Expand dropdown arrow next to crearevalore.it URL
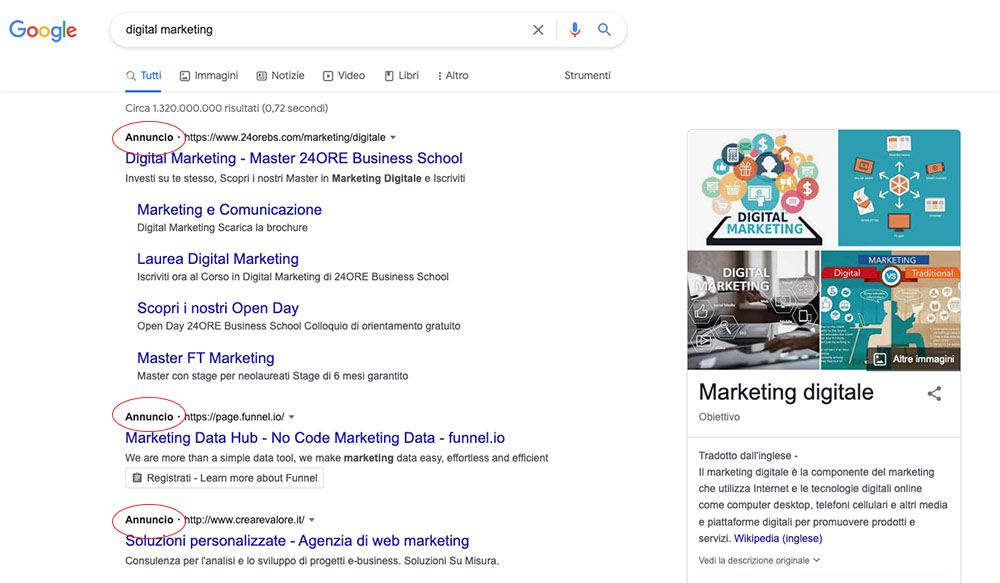 (x=312, y=520)
